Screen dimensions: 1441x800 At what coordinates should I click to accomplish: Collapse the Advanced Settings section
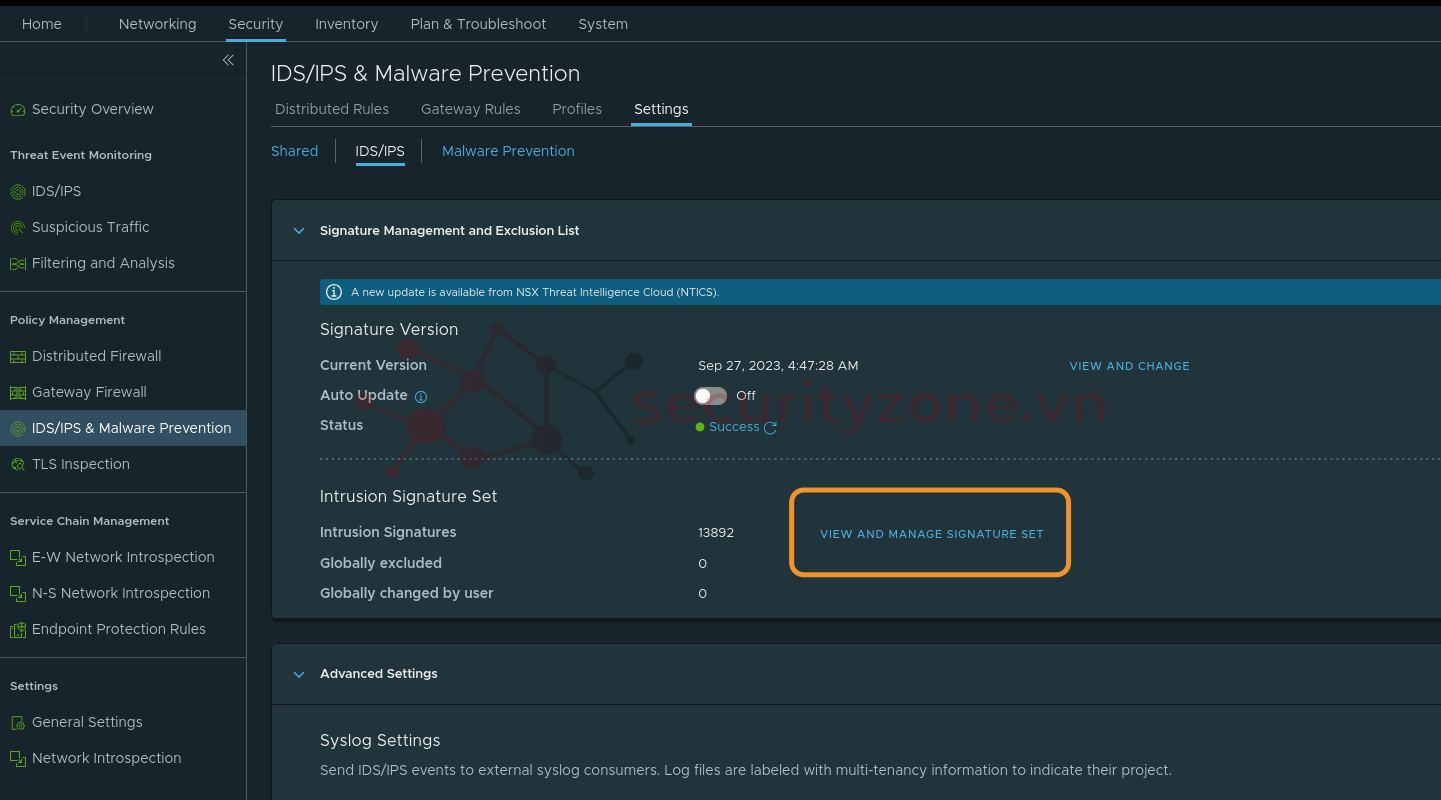coord(298,674)
